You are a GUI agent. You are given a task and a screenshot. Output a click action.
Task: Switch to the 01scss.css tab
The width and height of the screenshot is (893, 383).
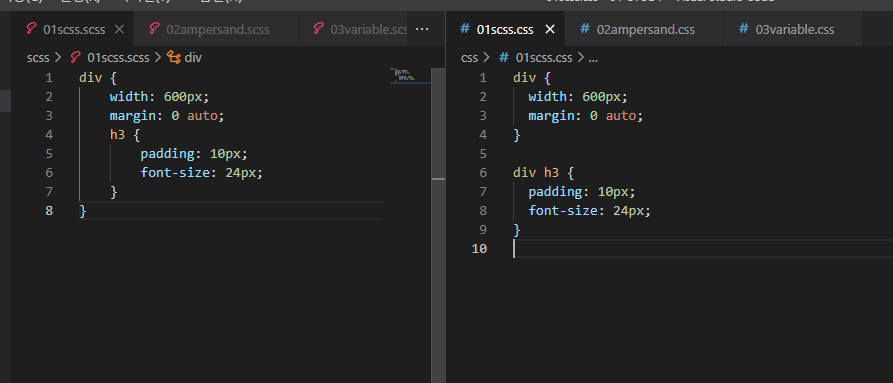[x=505, y=30]
